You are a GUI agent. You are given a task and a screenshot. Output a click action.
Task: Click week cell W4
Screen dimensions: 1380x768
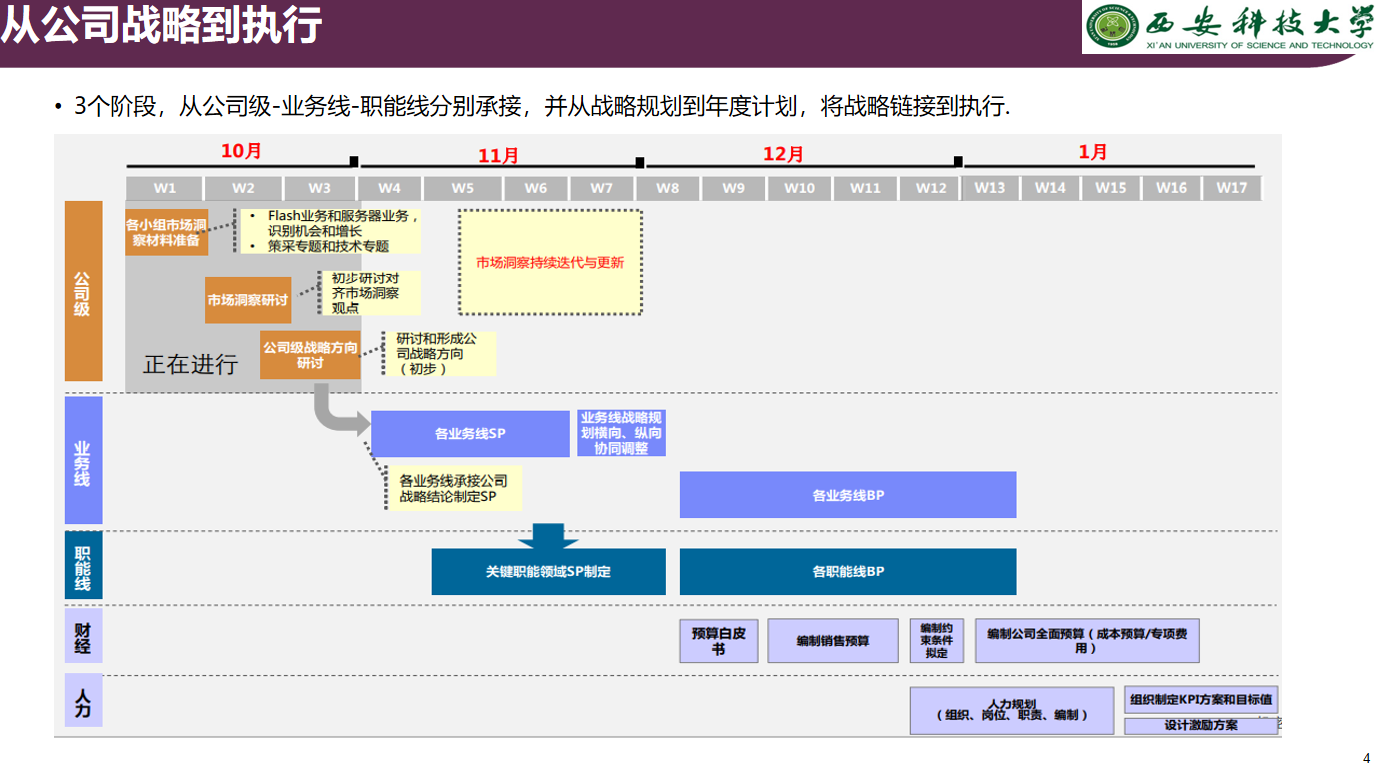(389, 188)
